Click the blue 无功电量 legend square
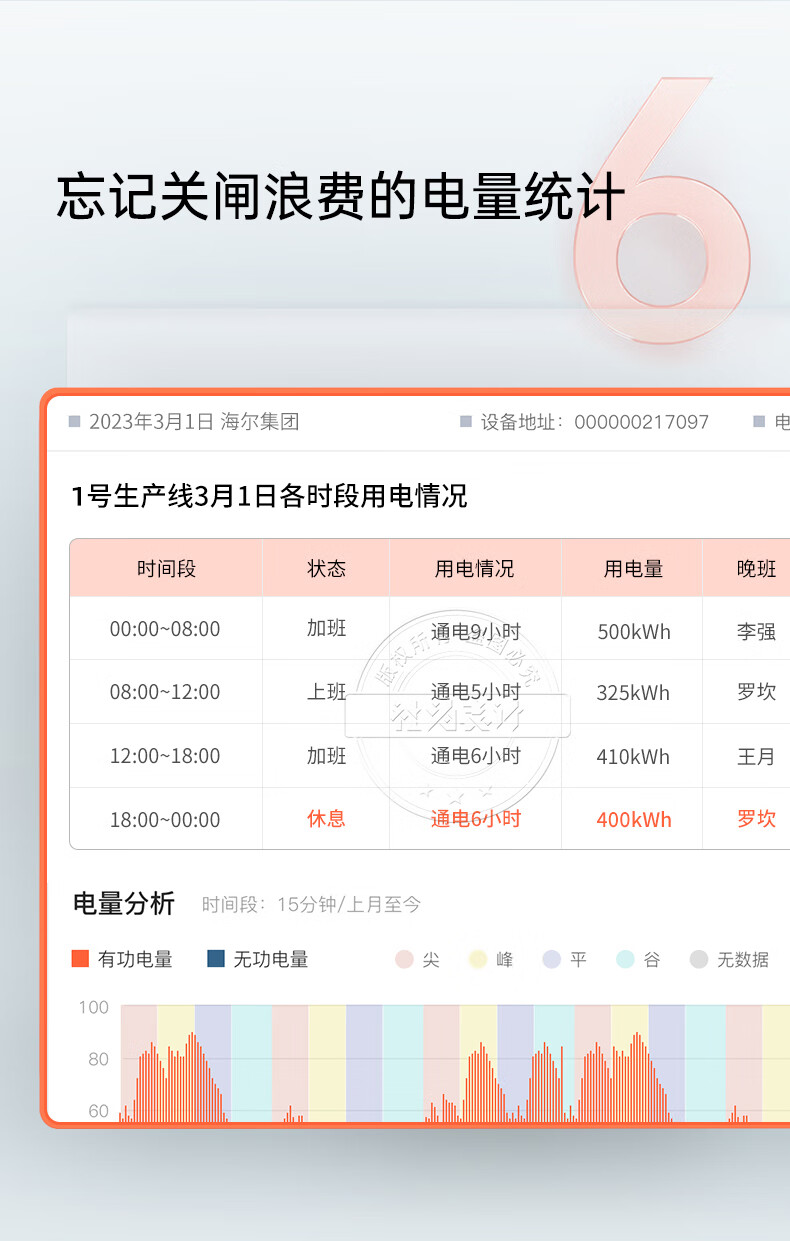 pyautogui.click(x=216, y=959)
